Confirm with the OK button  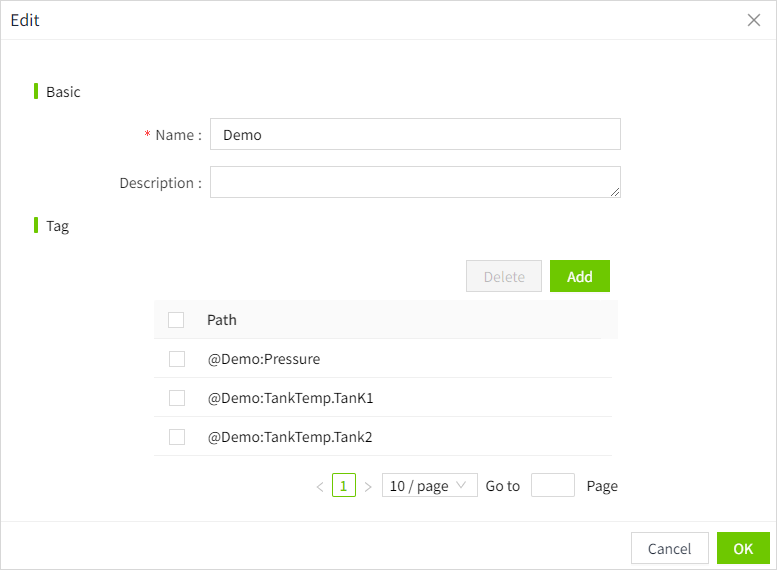[743, 548]
